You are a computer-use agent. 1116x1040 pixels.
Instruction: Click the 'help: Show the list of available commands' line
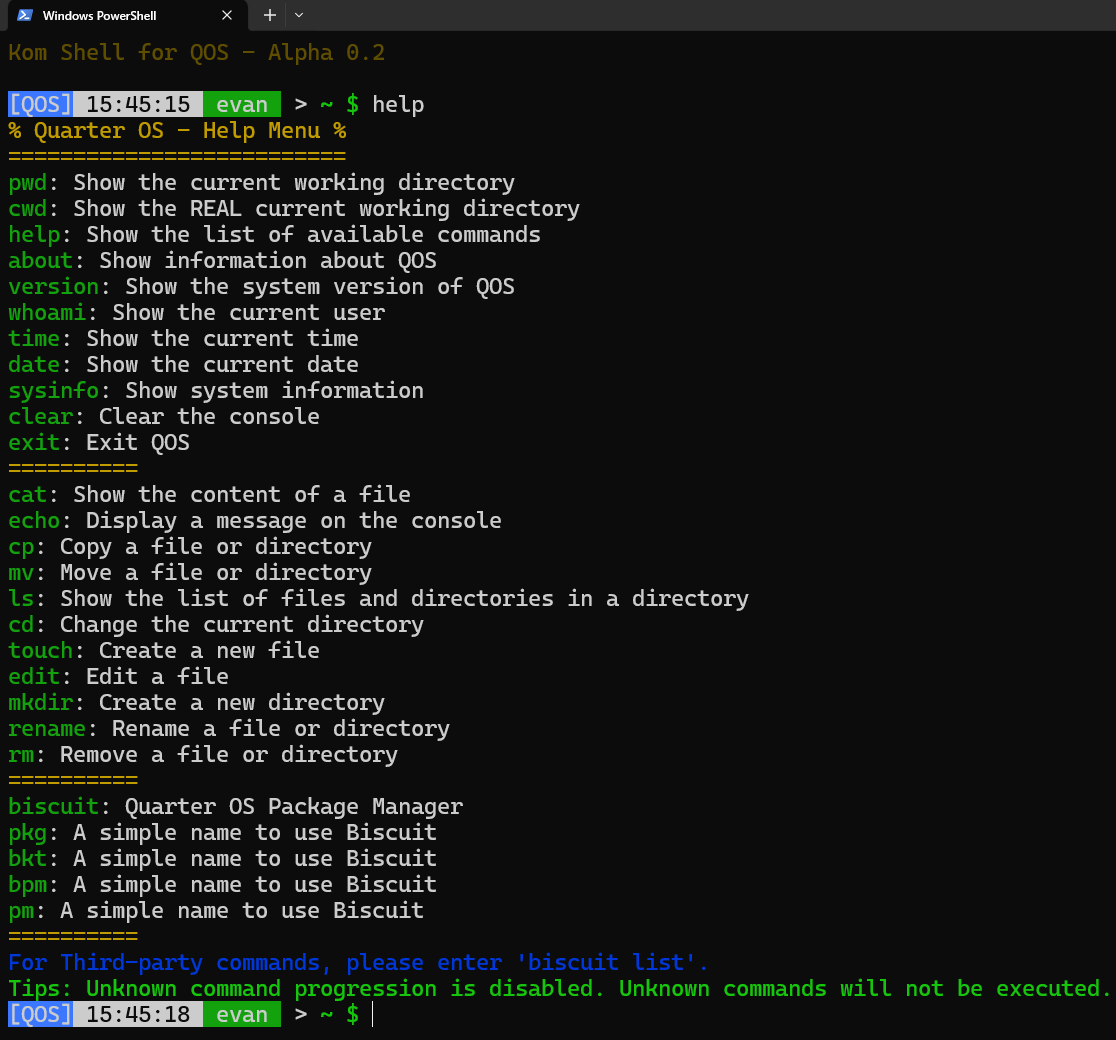coord(274,235)
